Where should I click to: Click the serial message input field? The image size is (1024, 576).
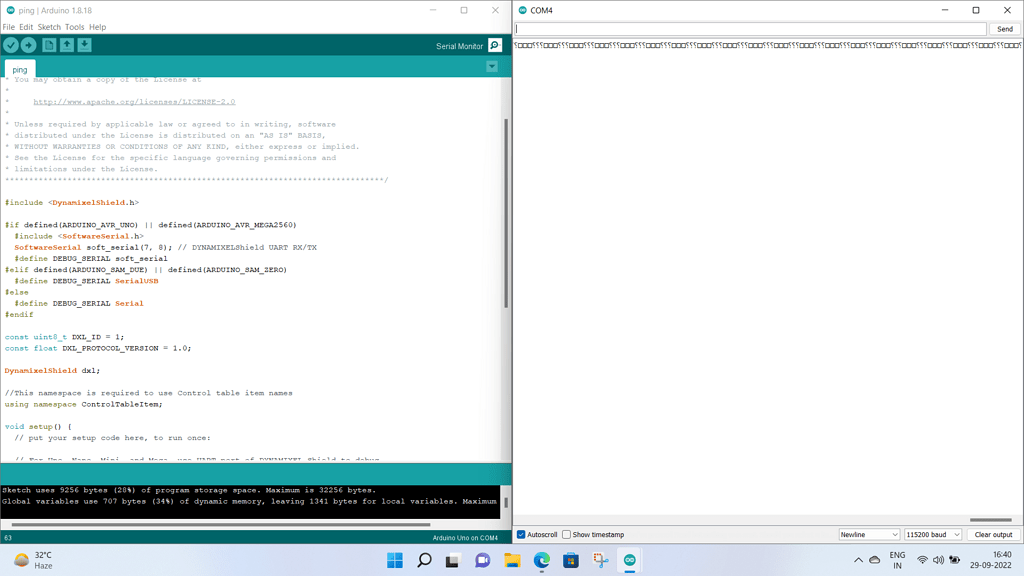coord(750,29)
